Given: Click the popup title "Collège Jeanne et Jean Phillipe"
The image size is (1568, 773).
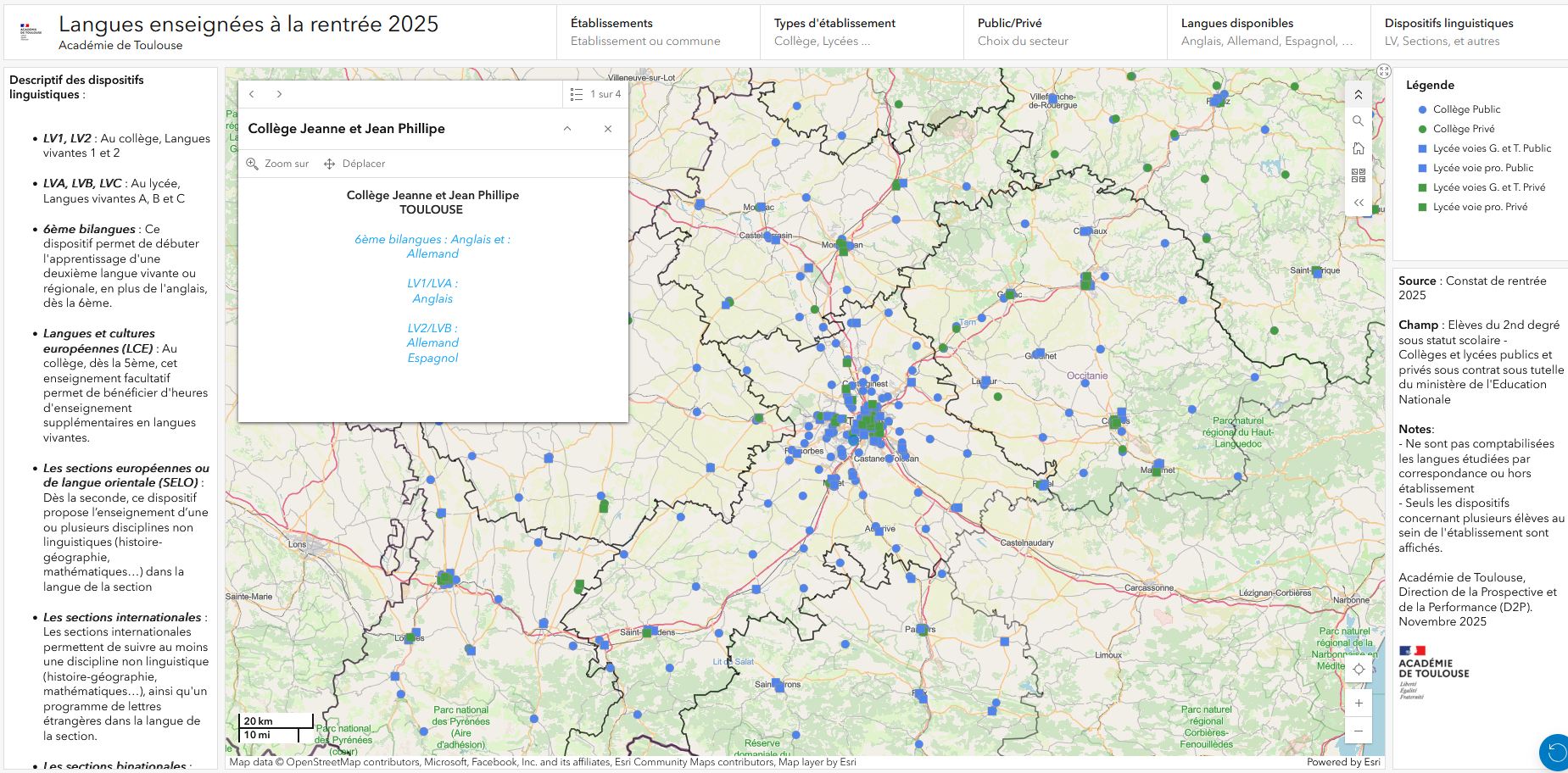Looking at the screenshot, I should pyautogui.click(x=346, y=129).
